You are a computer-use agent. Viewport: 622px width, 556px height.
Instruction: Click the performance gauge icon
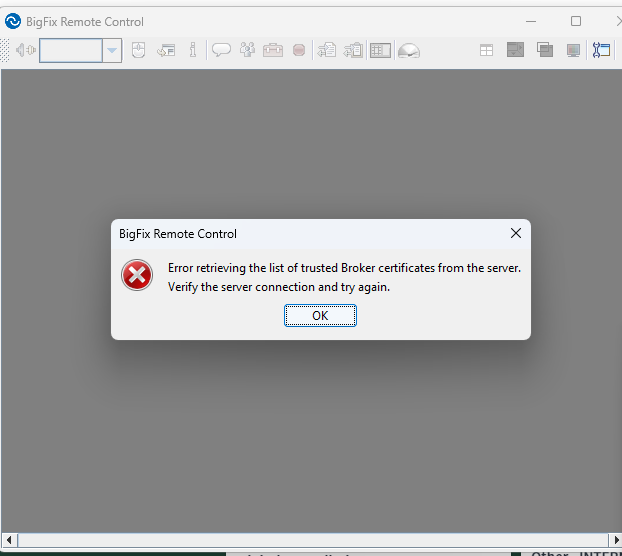[408, 50]
